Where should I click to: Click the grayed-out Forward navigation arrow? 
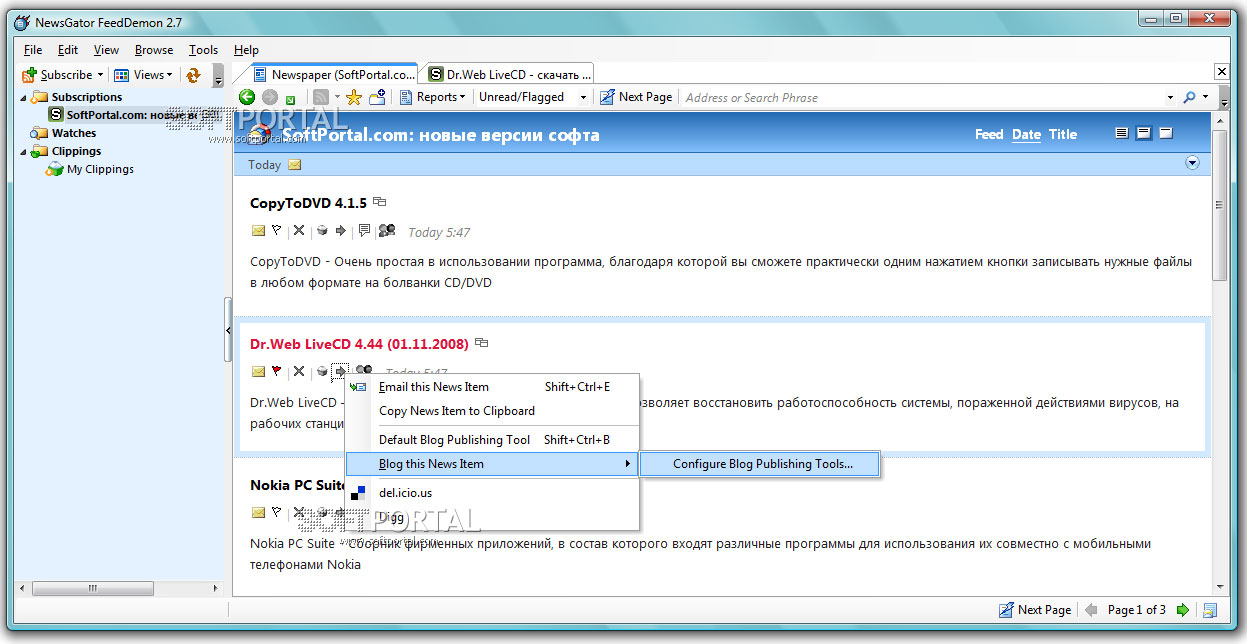(270, 97)
